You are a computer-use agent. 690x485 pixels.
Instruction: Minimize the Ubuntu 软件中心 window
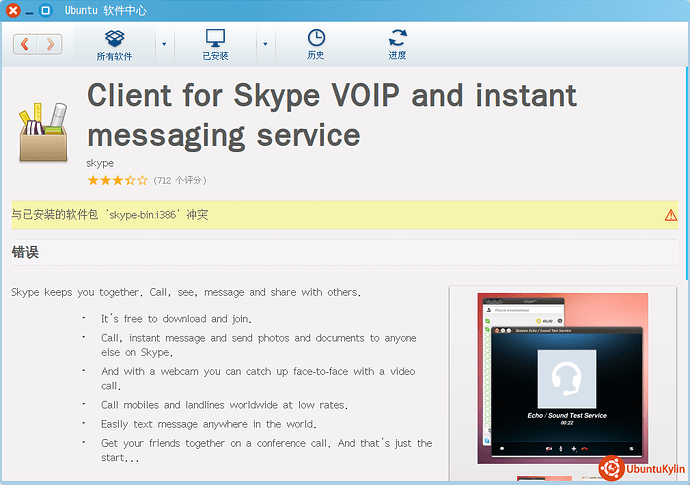pyautogui.click(x=29, y=12)
